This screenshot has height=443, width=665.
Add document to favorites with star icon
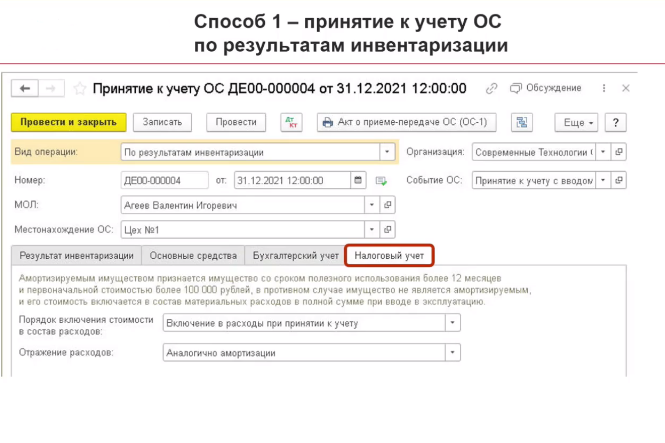79,89
